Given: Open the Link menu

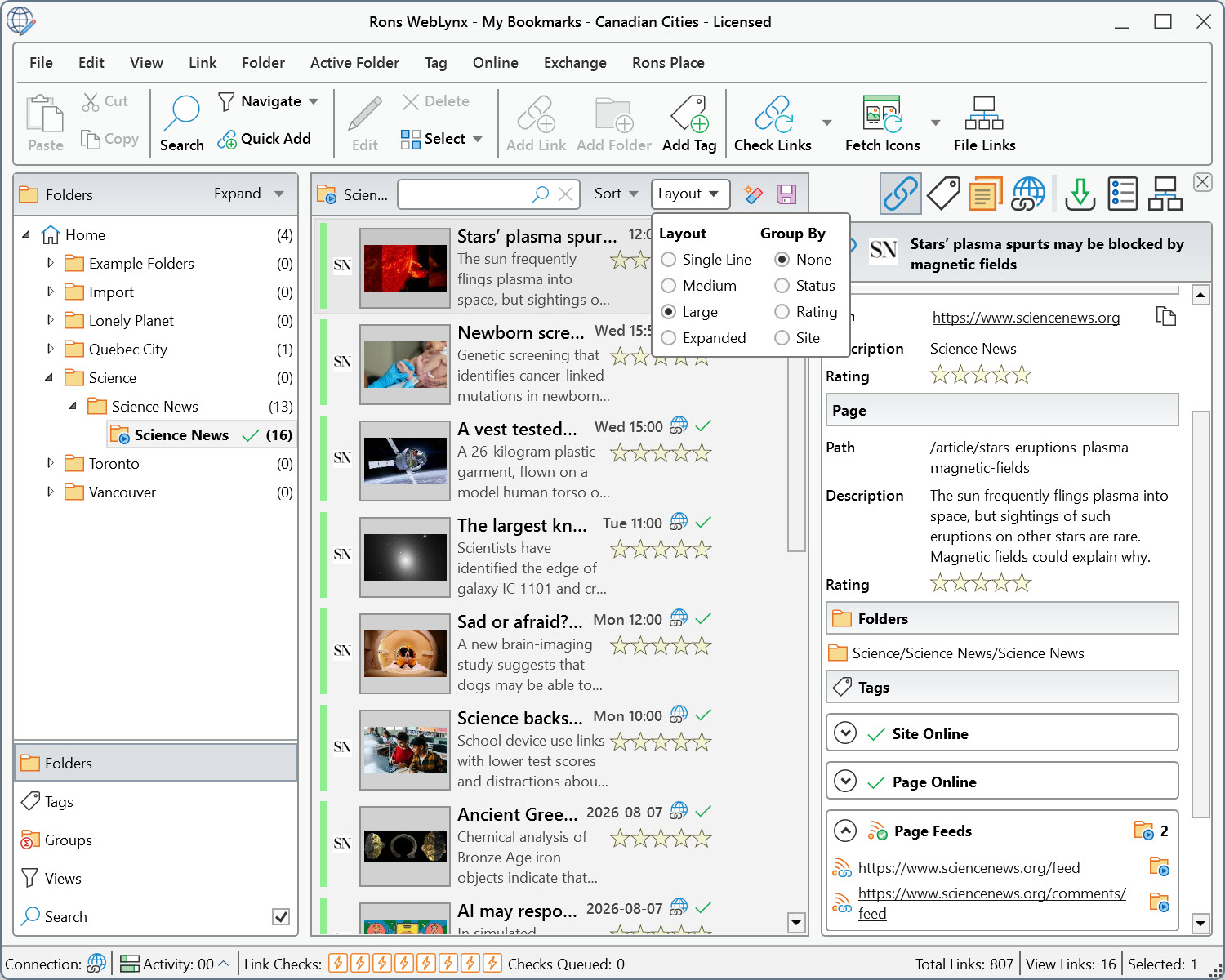Looking at the screenshot, I should click(x=203, y=63).
